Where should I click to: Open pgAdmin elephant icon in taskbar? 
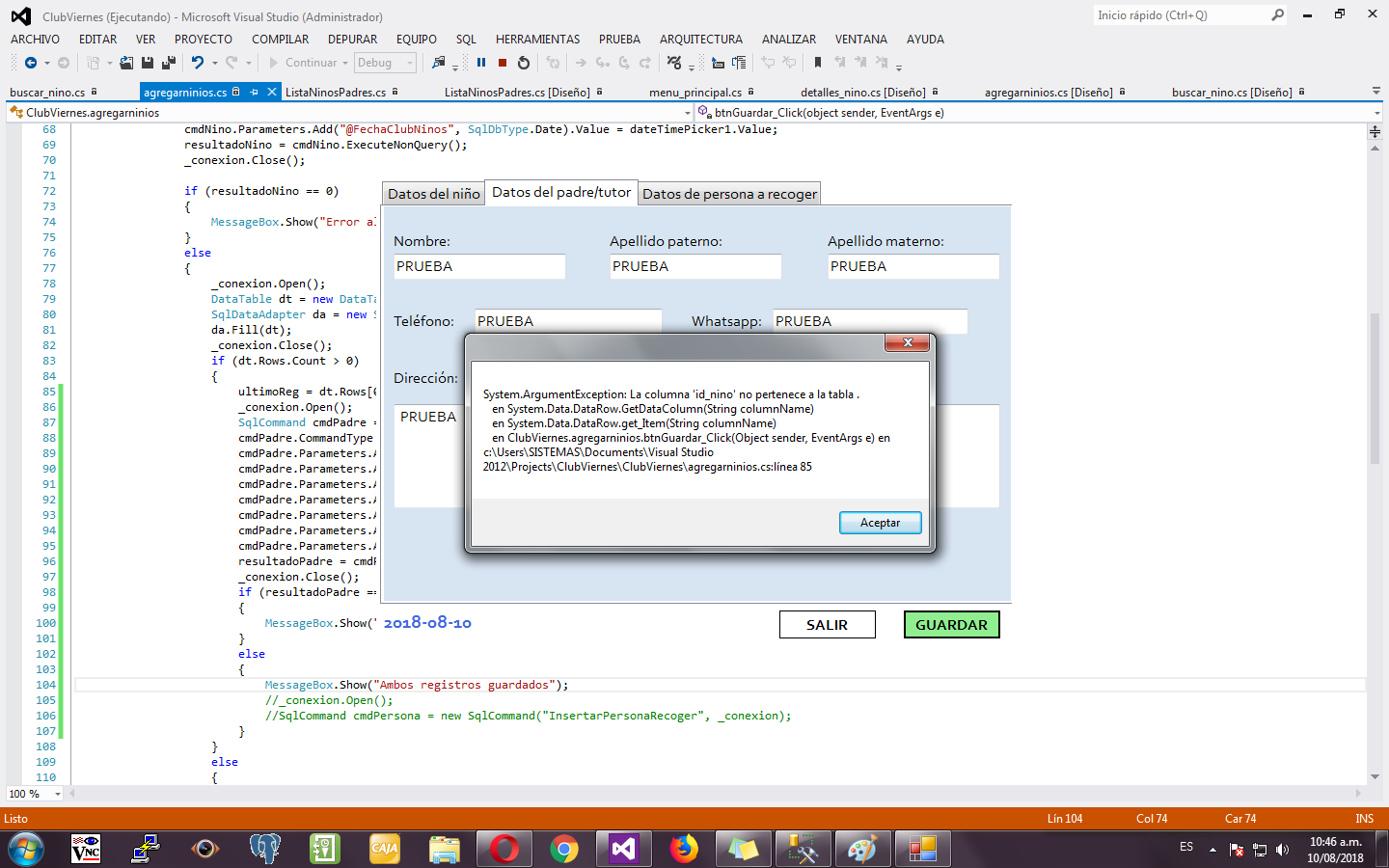(x=264, y=849)
